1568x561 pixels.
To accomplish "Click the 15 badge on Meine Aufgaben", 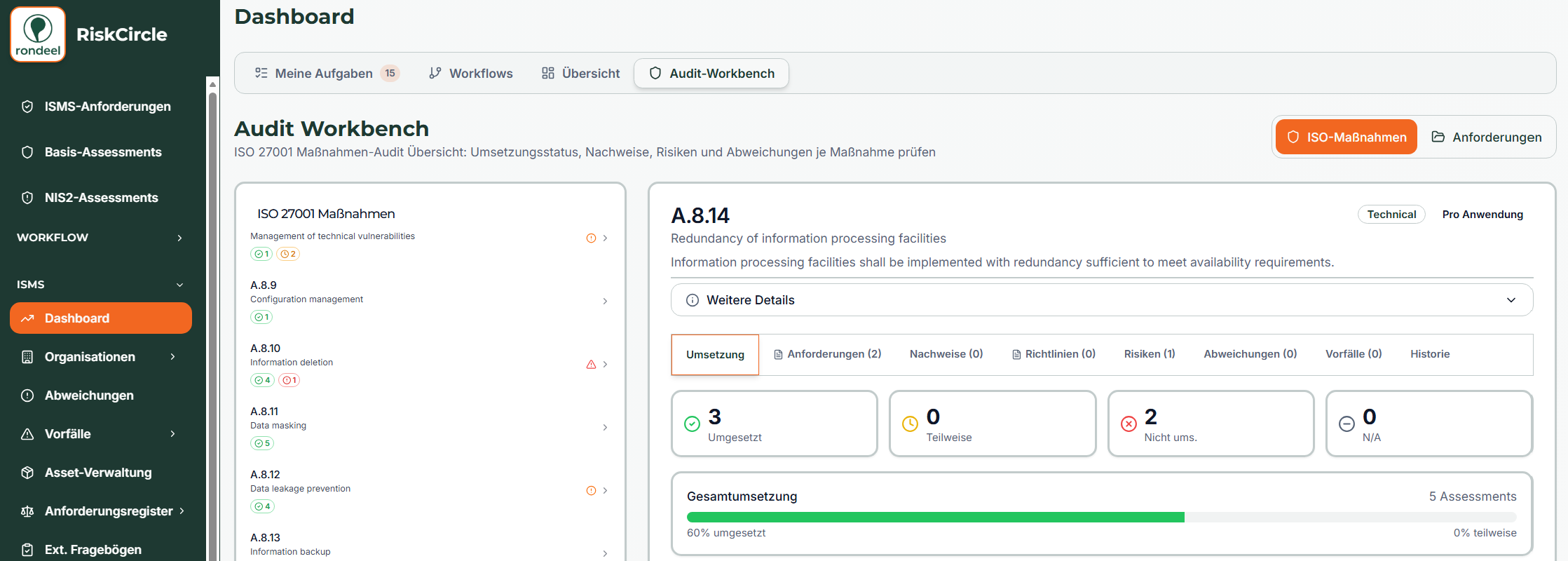I will 390,73.
